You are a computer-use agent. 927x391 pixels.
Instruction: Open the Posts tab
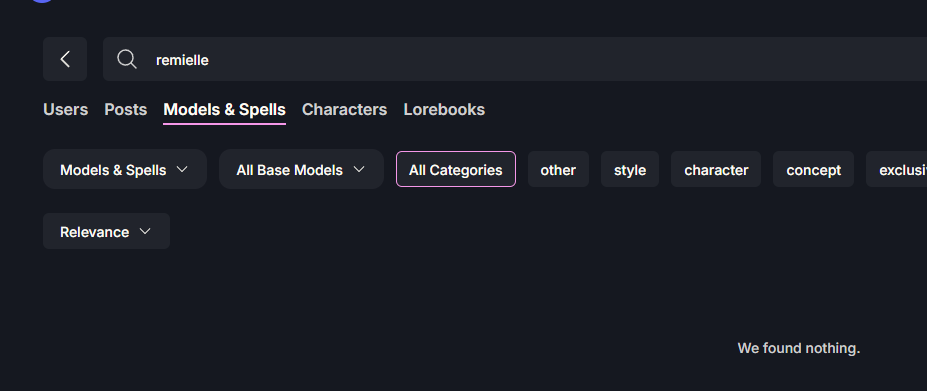pos(125,109)
